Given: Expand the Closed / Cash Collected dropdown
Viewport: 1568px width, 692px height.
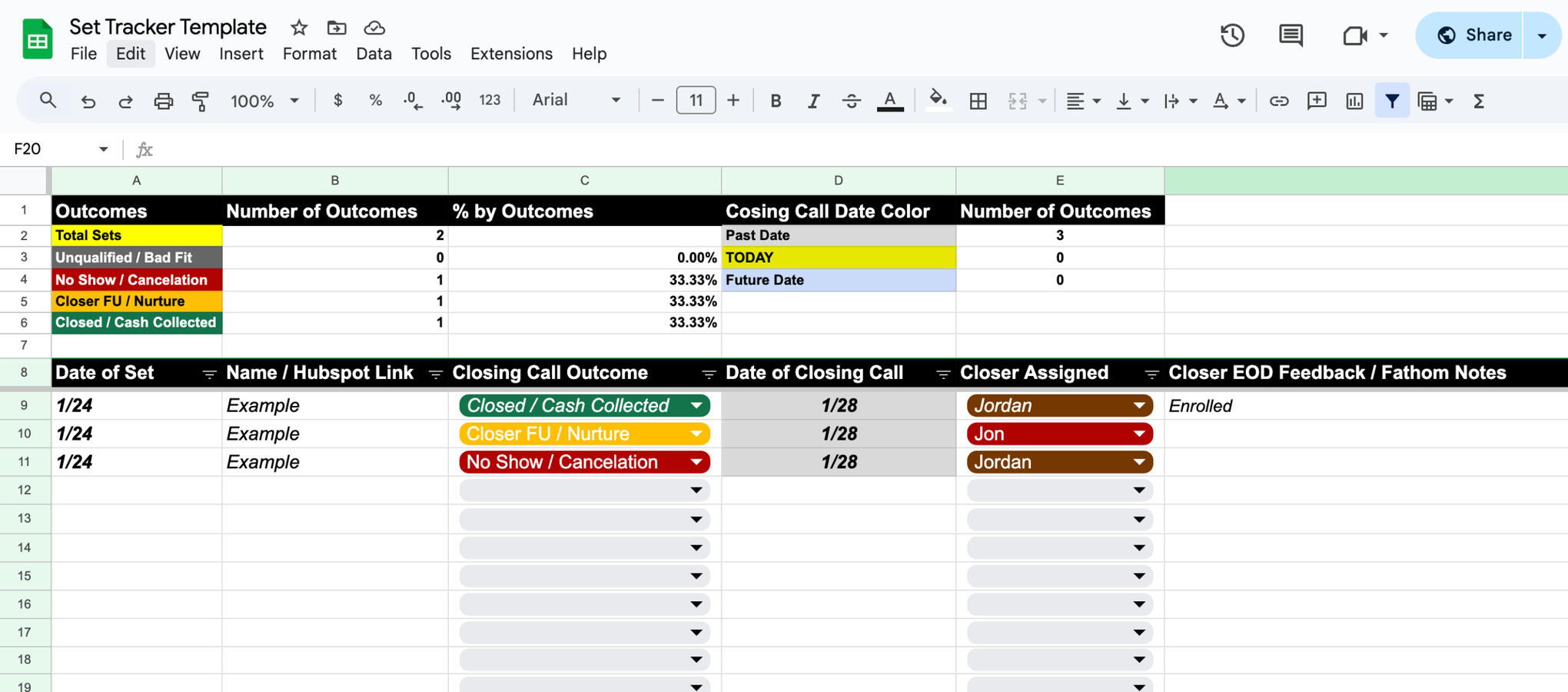Looking at the screenshot, I should (x=696, y=405).
